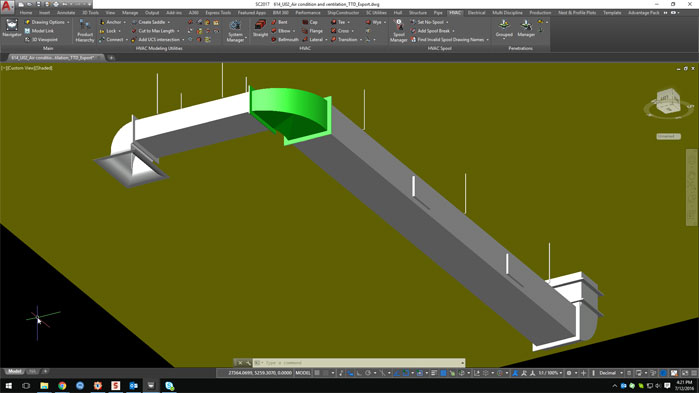
Task: Toggle polar tracking in status bar
Action: tap(368, 373)
